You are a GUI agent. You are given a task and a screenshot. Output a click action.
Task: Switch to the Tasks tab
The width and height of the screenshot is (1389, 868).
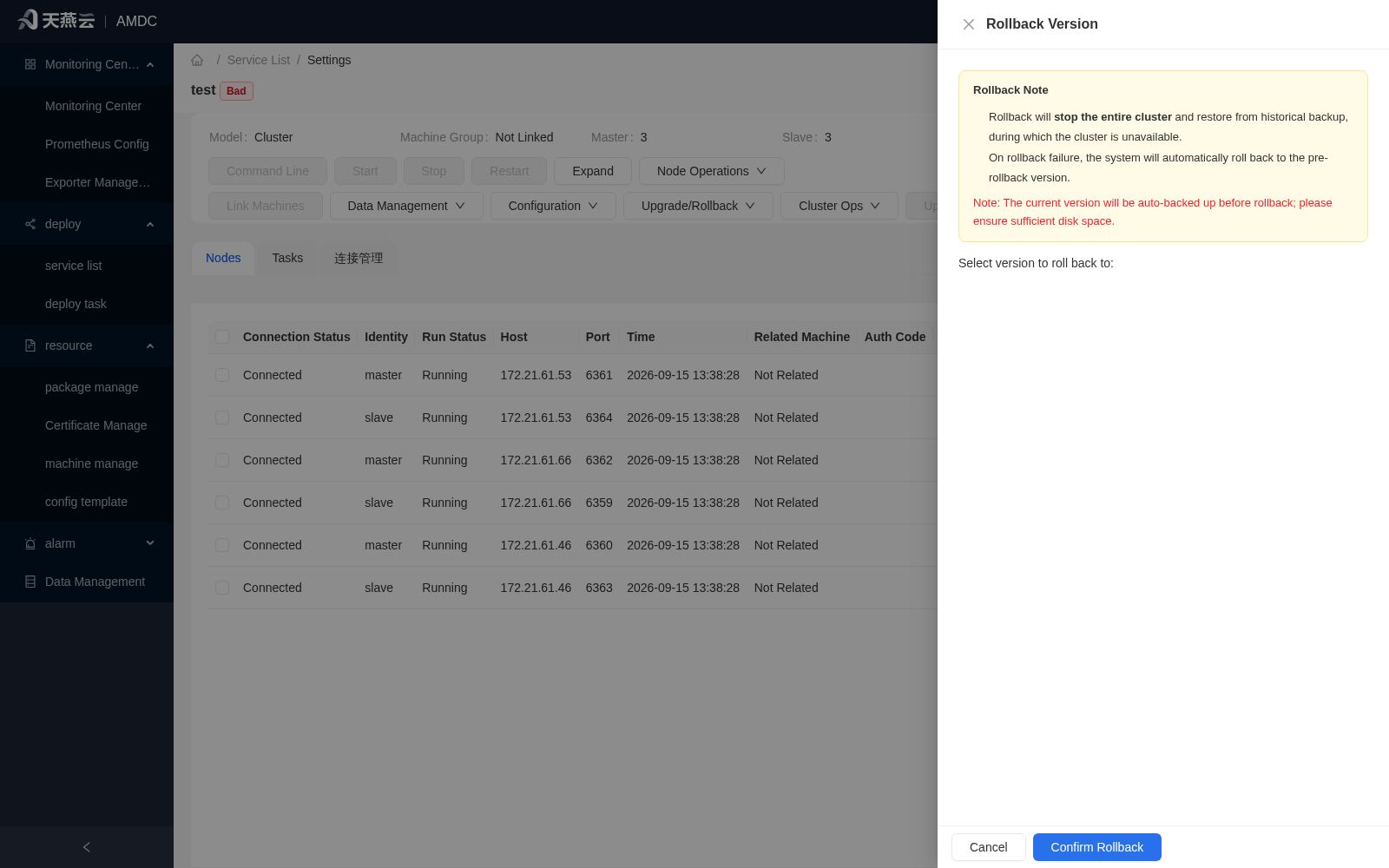click(287, 258)
